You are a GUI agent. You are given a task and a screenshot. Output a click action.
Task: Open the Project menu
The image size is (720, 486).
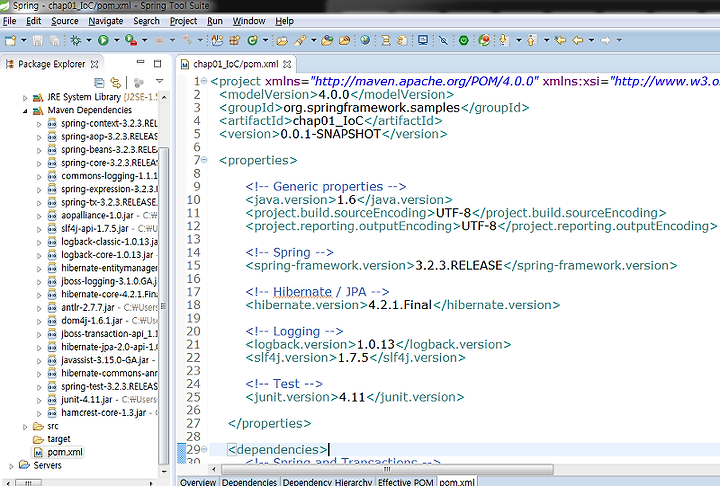(x=183, y=21)
